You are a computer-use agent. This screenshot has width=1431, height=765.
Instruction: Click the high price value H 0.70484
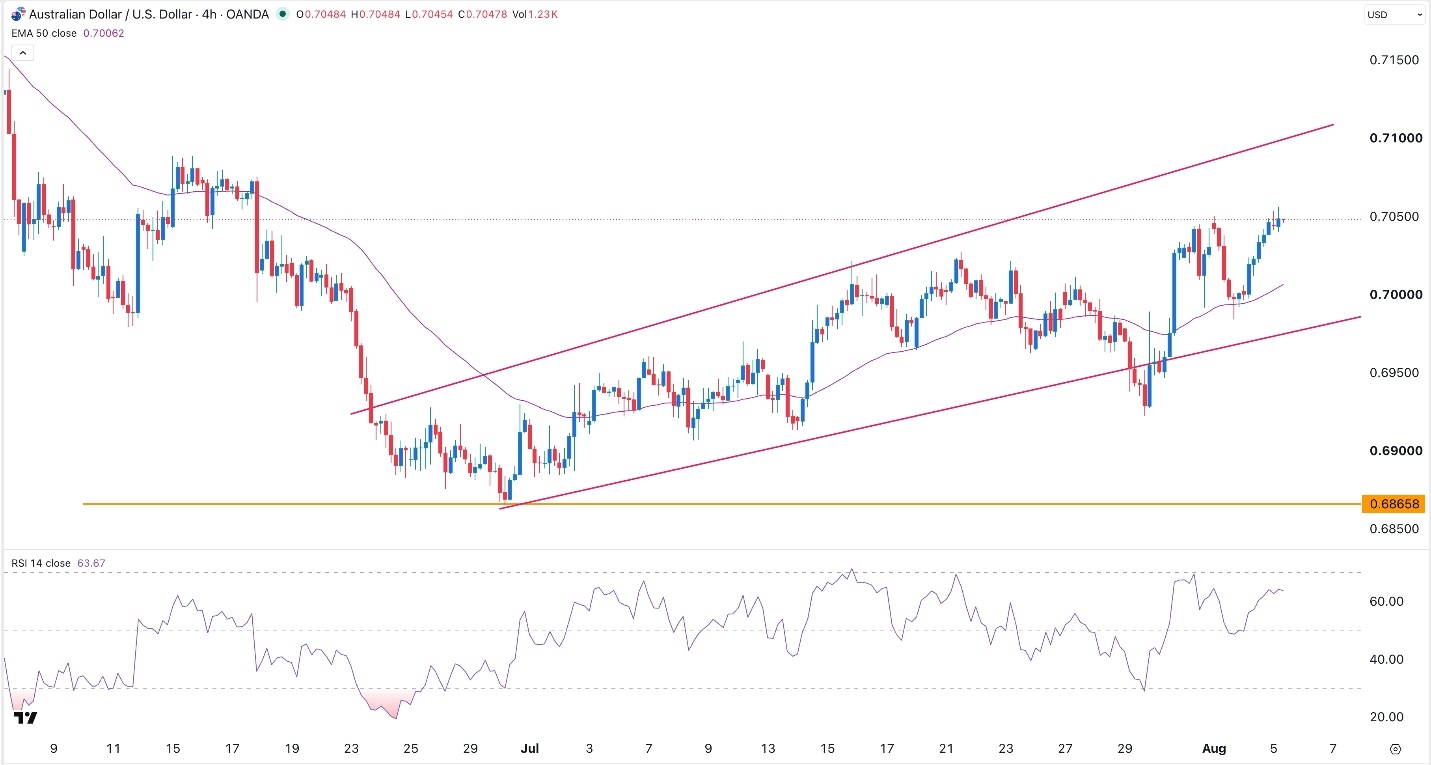pos(374,13)
